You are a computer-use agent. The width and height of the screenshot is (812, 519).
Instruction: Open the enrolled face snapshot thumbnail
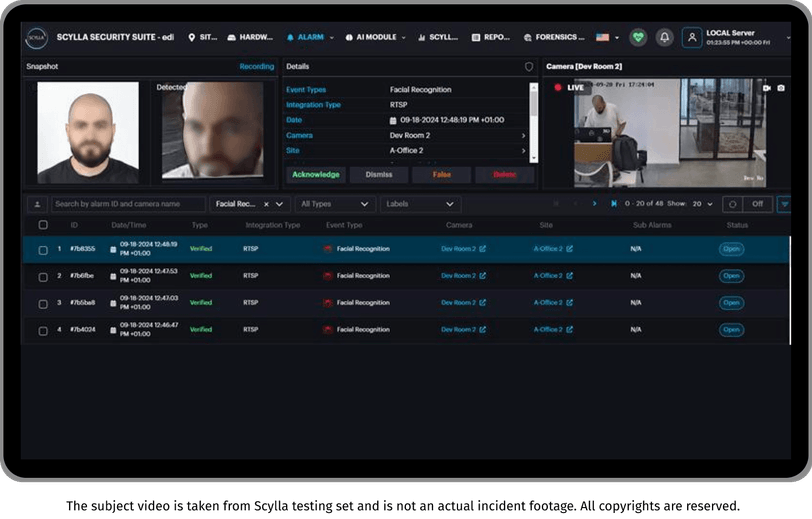tap(88, 133)
